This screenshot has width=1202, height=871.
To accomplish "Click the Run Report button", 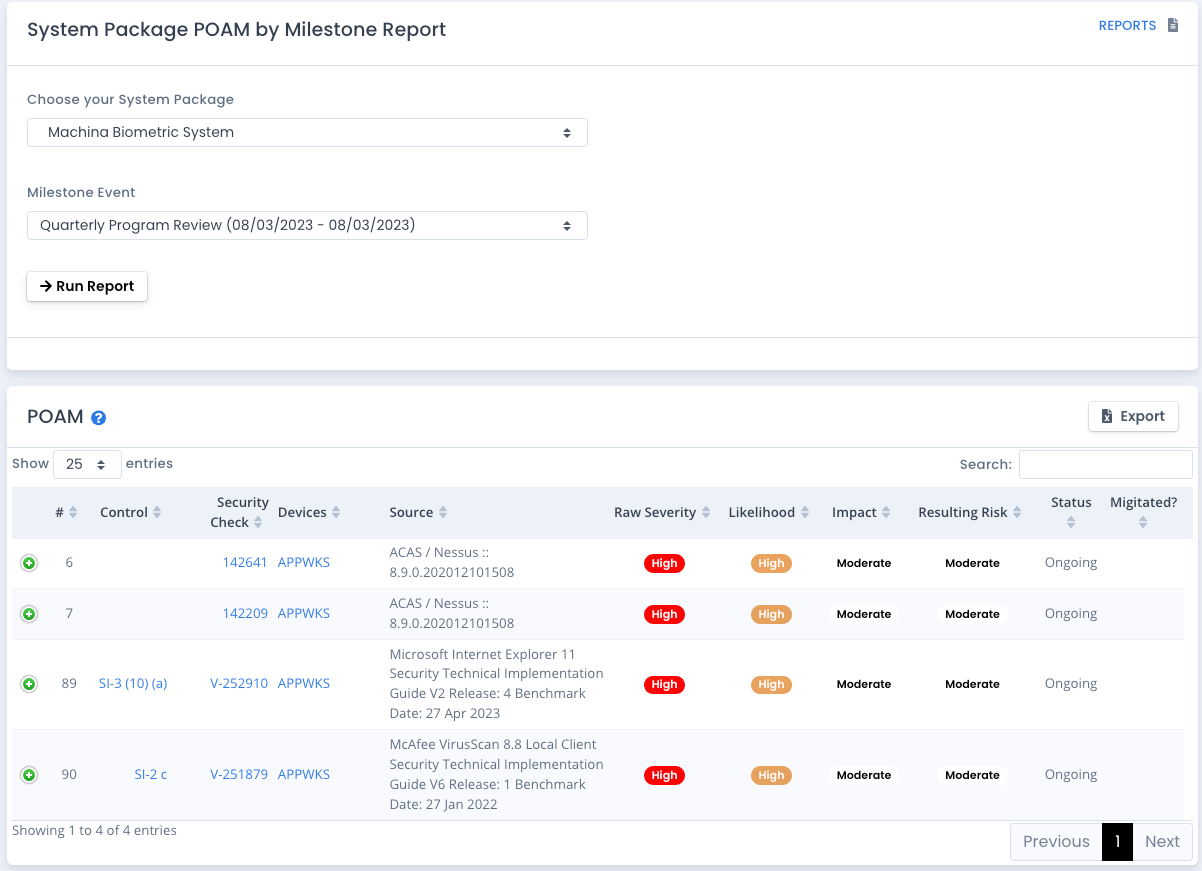I will (87, 286).
